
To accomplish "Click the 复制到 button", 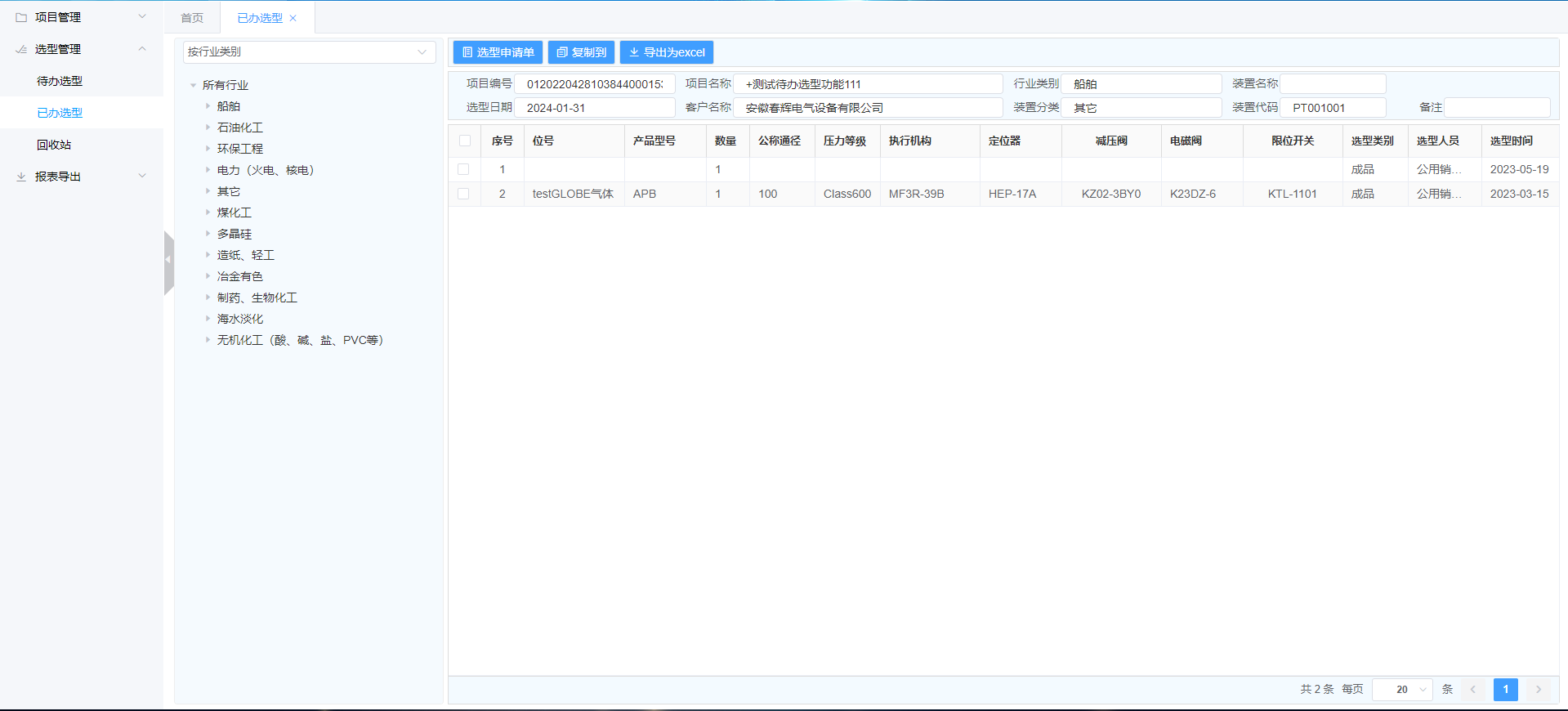I will click(x=582, y=52).
